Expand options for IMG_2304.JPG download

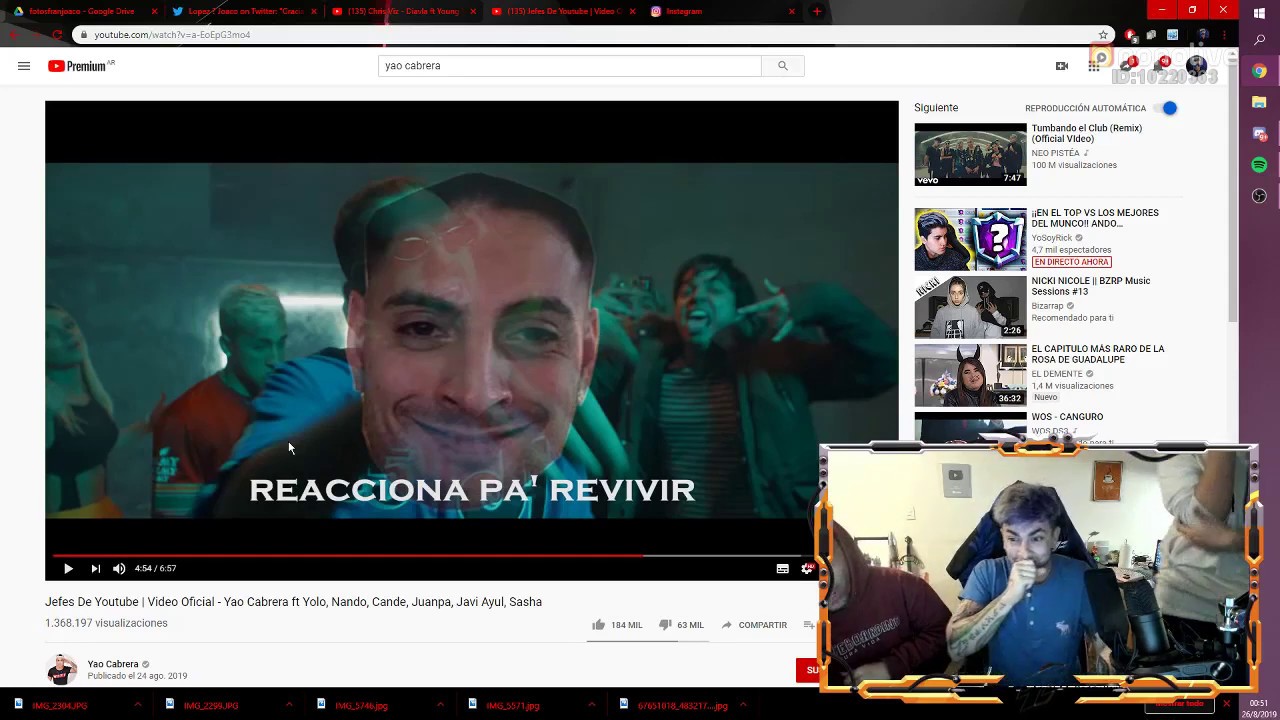[x=138, y=706]
